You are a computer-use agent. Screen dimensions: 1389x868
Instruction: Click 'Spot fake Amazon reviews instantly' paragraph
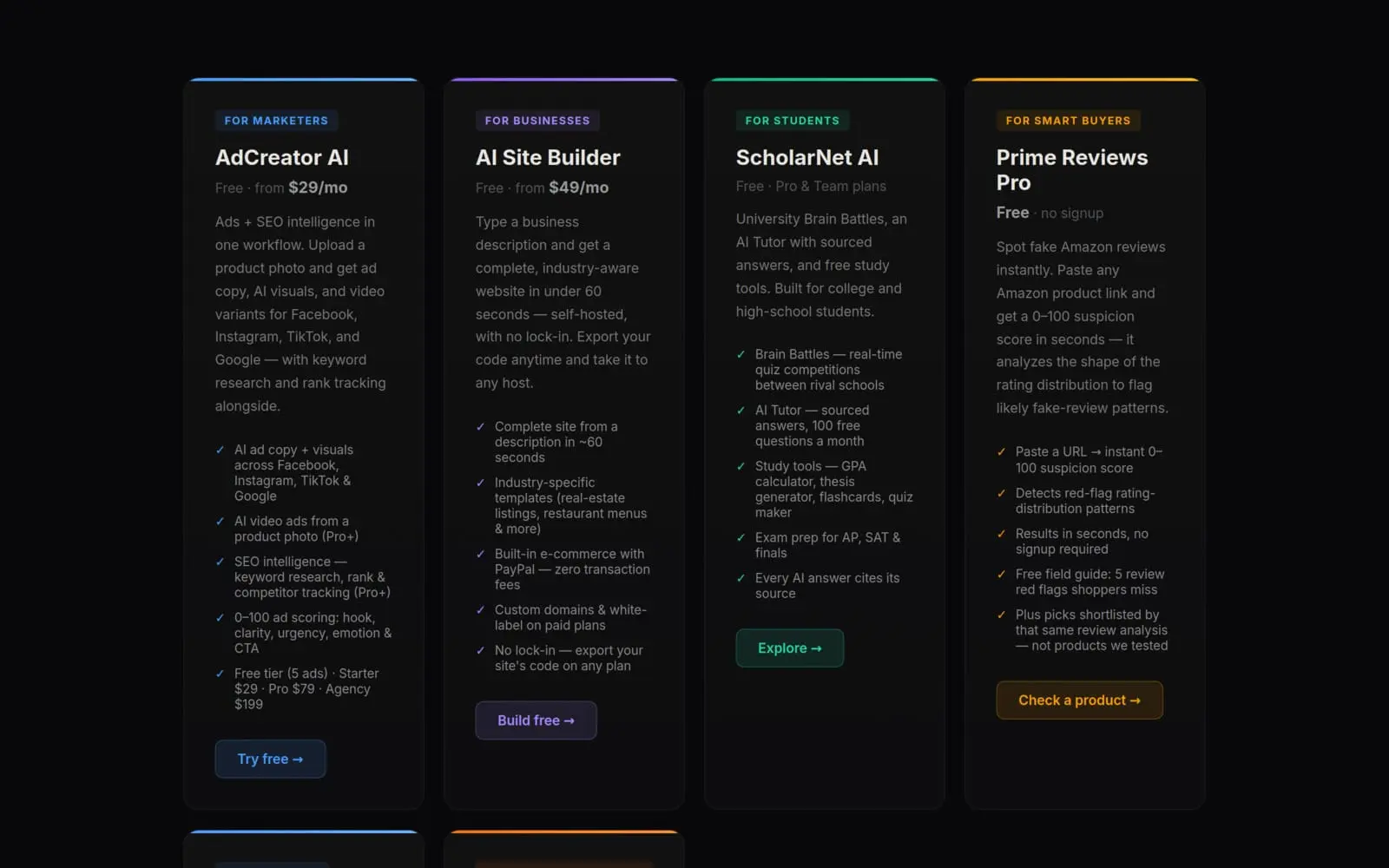pos(1082,327)
